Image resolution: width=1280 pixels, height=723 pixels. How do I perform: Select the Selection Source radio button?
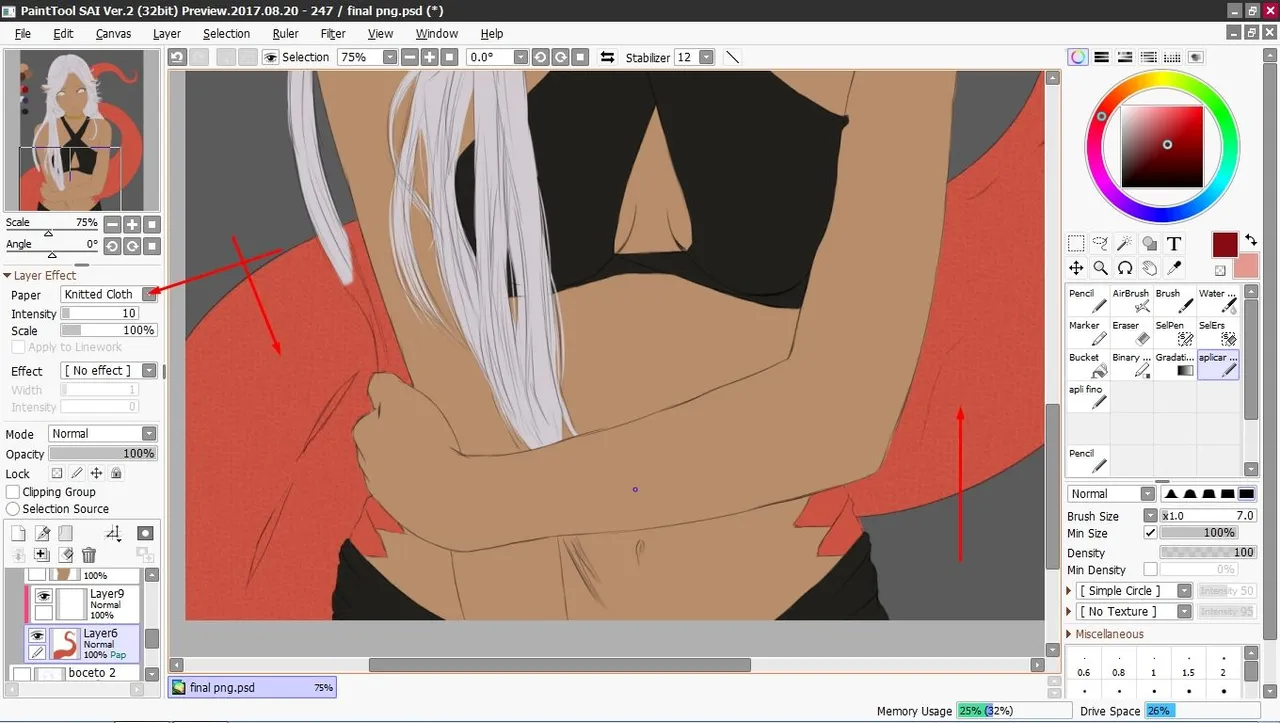[13, 509]
